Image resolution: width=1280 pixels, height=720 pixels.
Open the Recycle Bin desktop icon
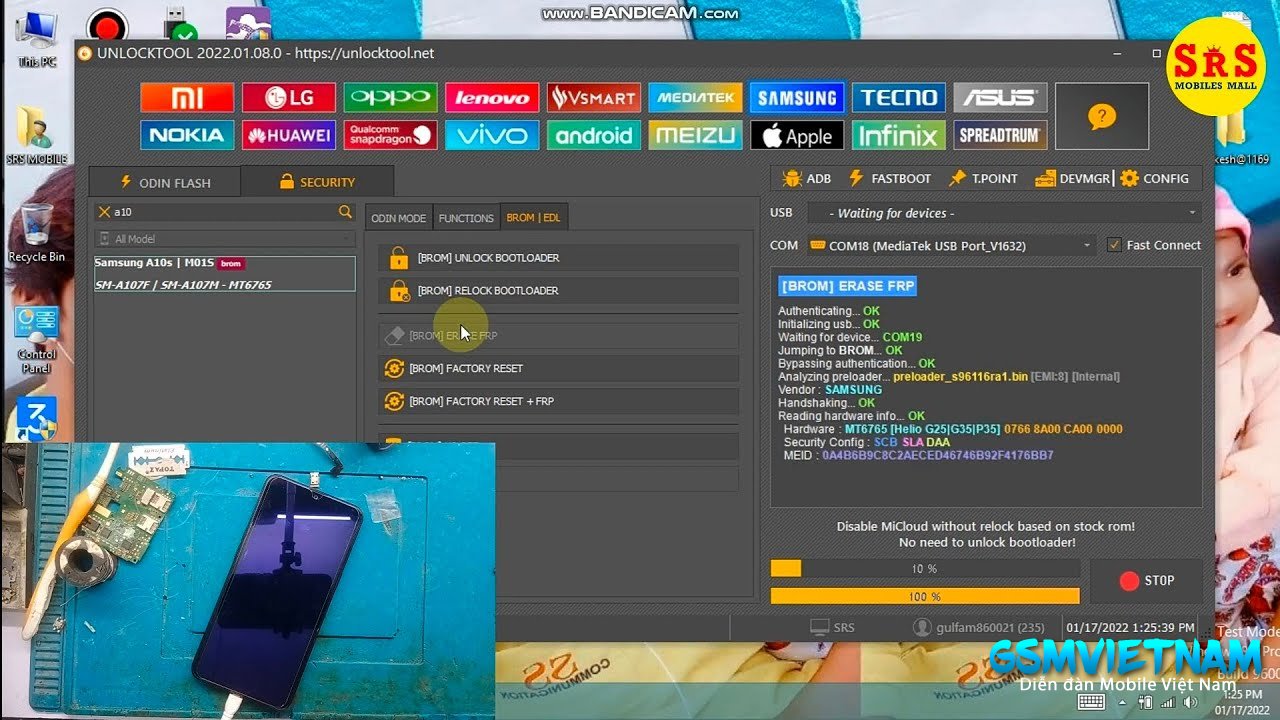36,233
